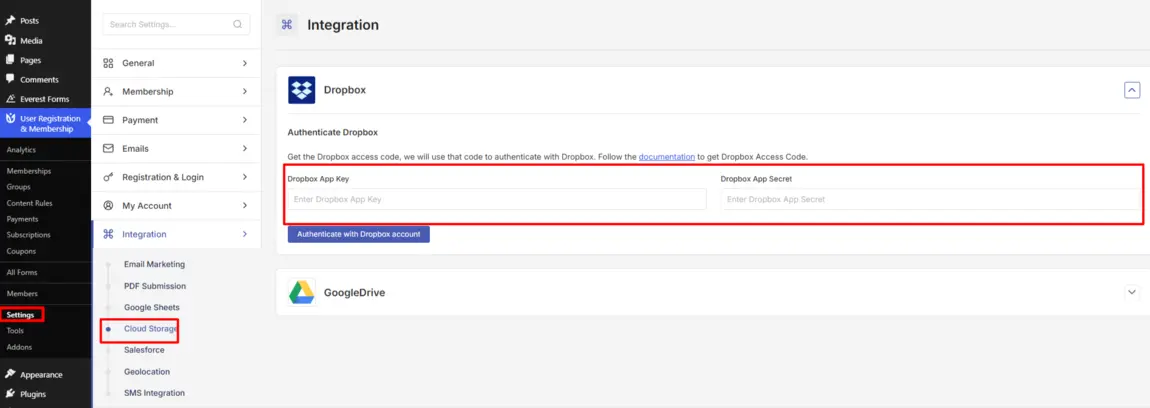Viewport: 1150px width, 408px height.
Task: Click the GoogleDrive section title
Action: pos(354,292)
